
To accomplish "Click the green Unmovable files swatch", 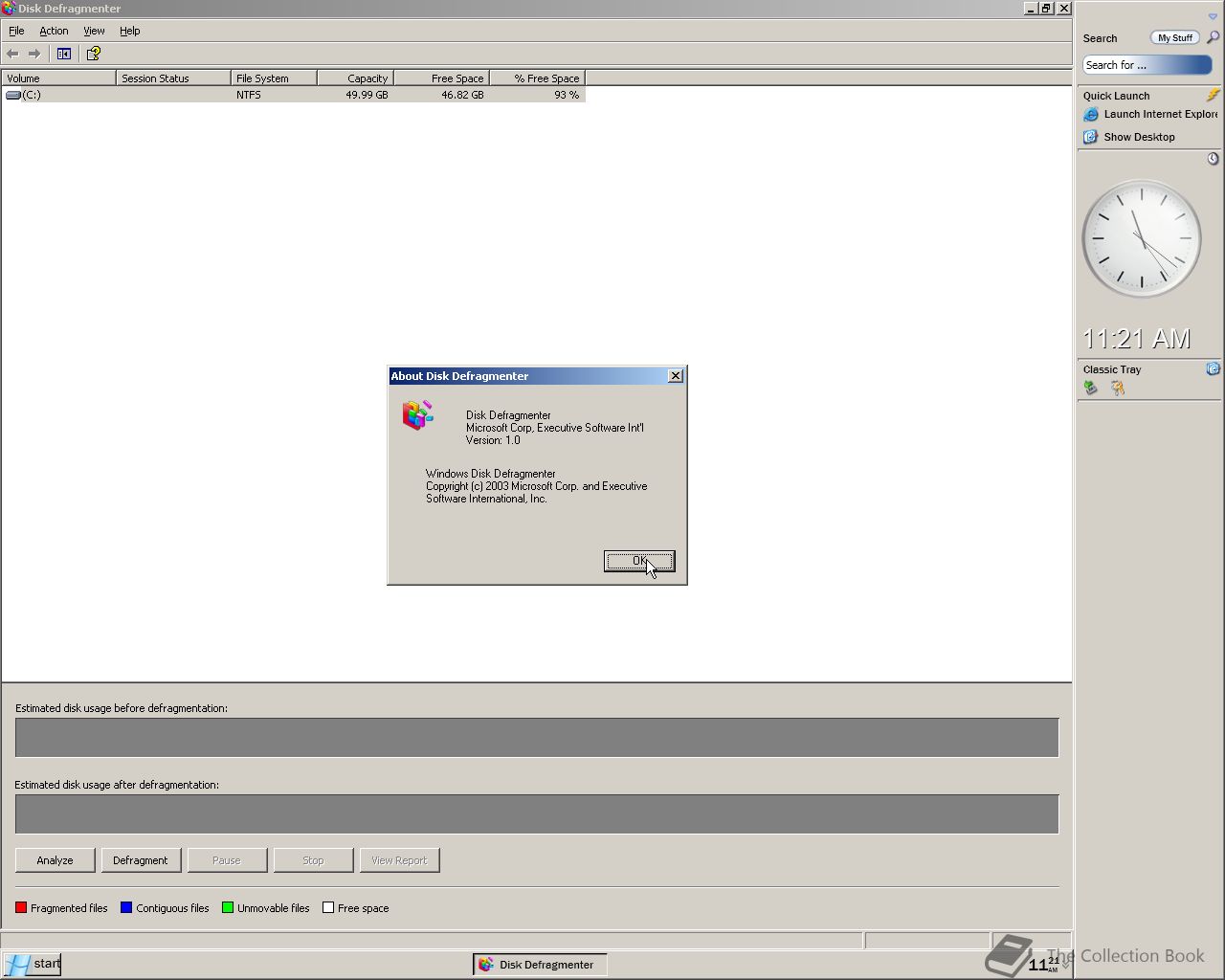I will coord(228,908).
